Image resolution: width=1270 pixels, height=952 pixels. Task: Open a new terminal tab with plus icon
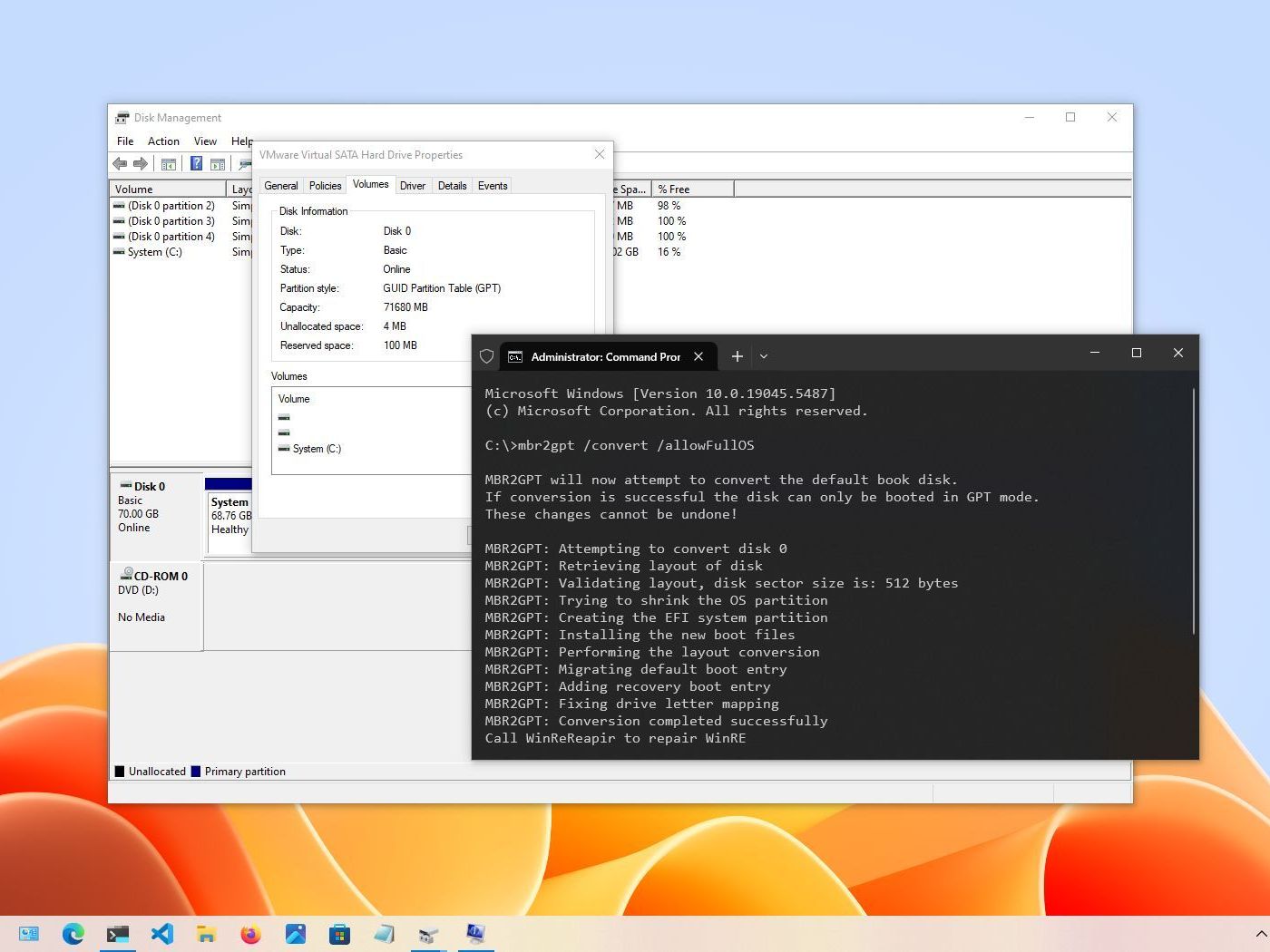[738, 356]
